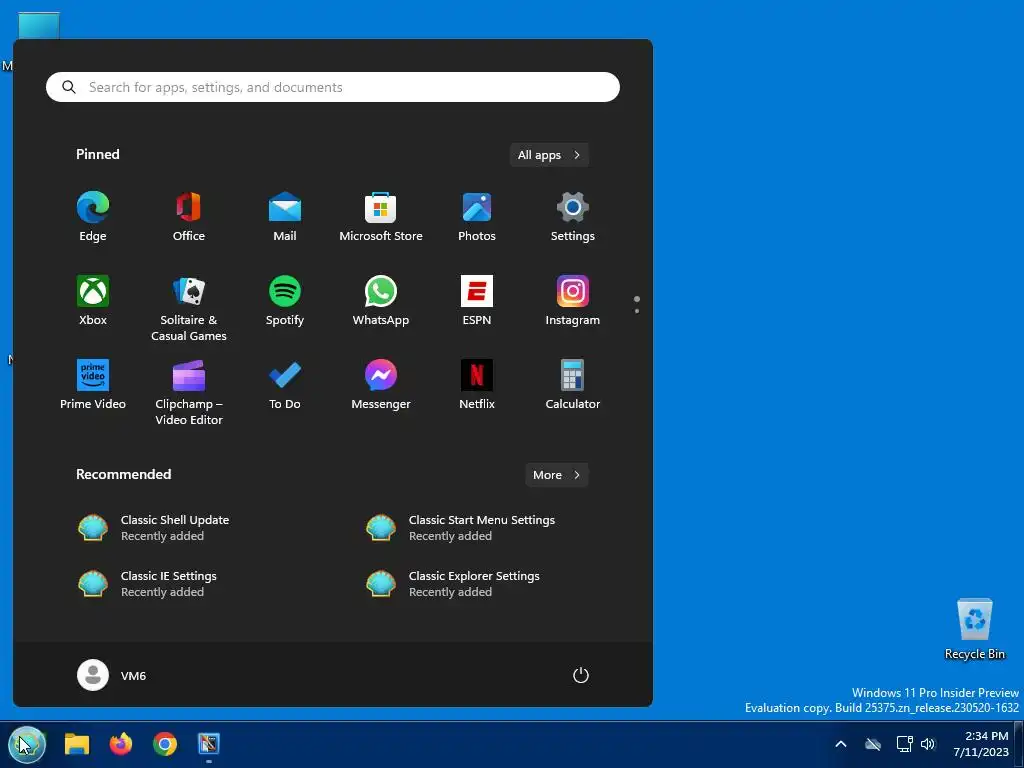Click the power button icon
Screen dimensions: 1024x768
[581, 675]
